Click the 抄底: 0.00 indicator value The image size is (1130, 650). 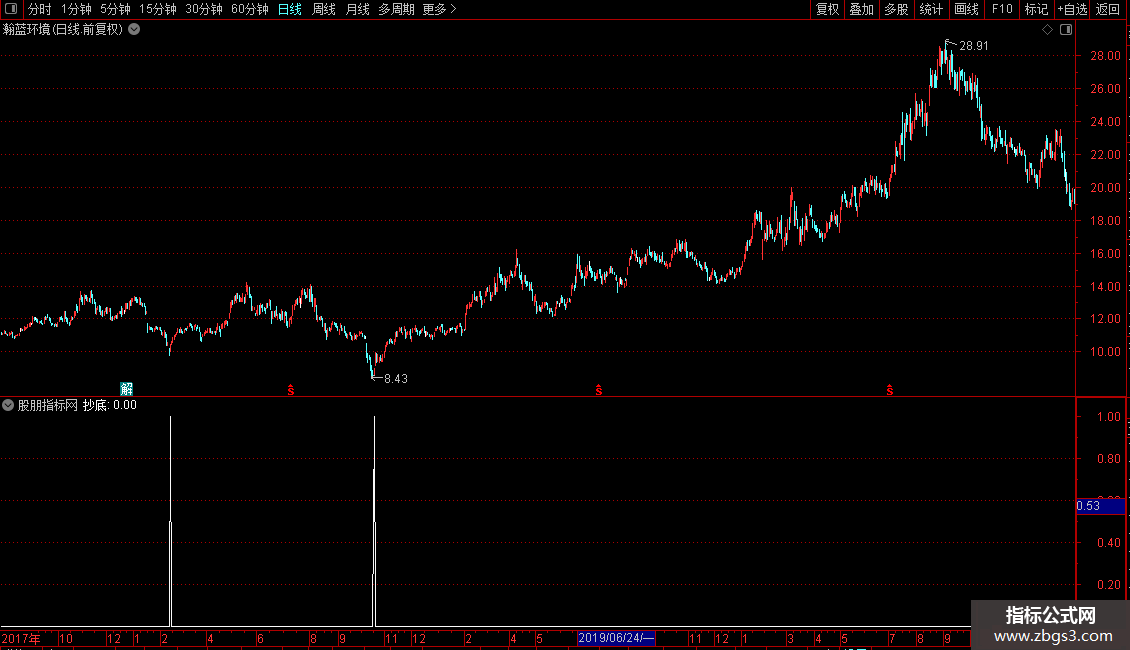click(x=110, y=405)
